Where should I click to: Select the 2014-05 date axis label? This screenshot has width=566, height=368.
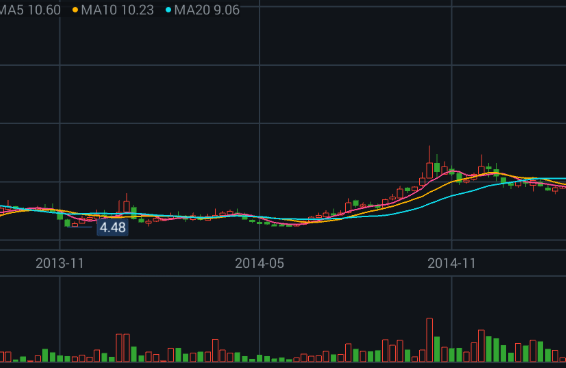point(259,263)
